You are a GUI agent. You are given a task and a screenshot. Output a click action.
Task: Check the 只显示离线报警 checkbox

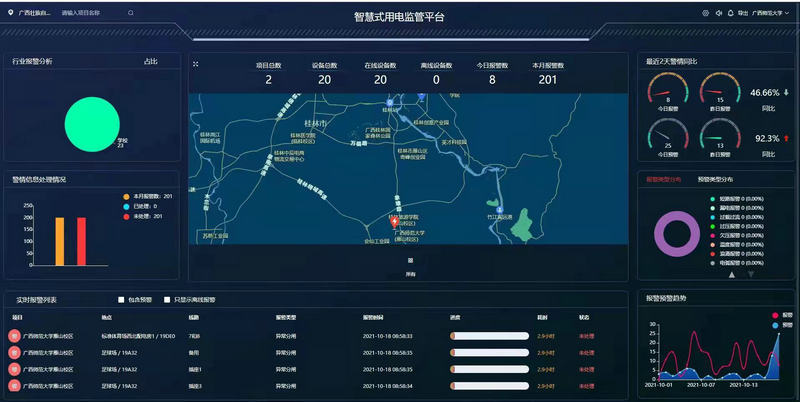click(x=167, y=300)
